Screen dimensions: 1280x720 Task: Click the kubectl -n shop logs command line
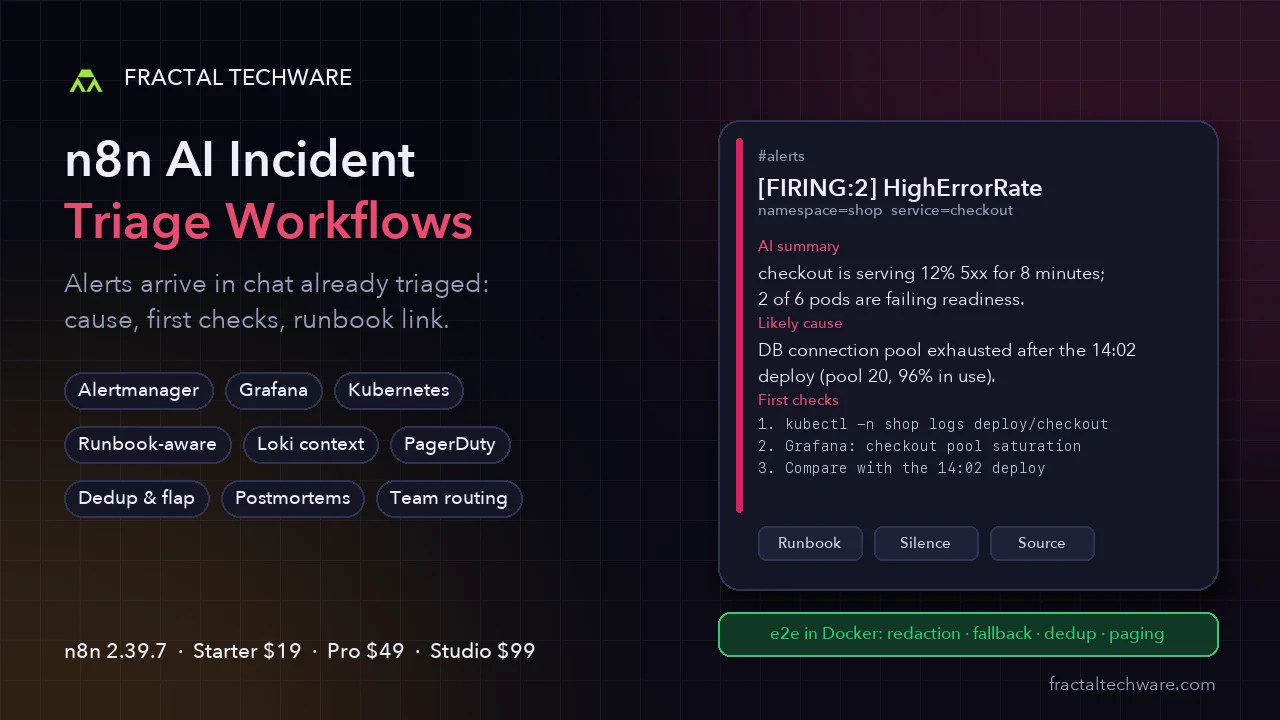(933, 424)
